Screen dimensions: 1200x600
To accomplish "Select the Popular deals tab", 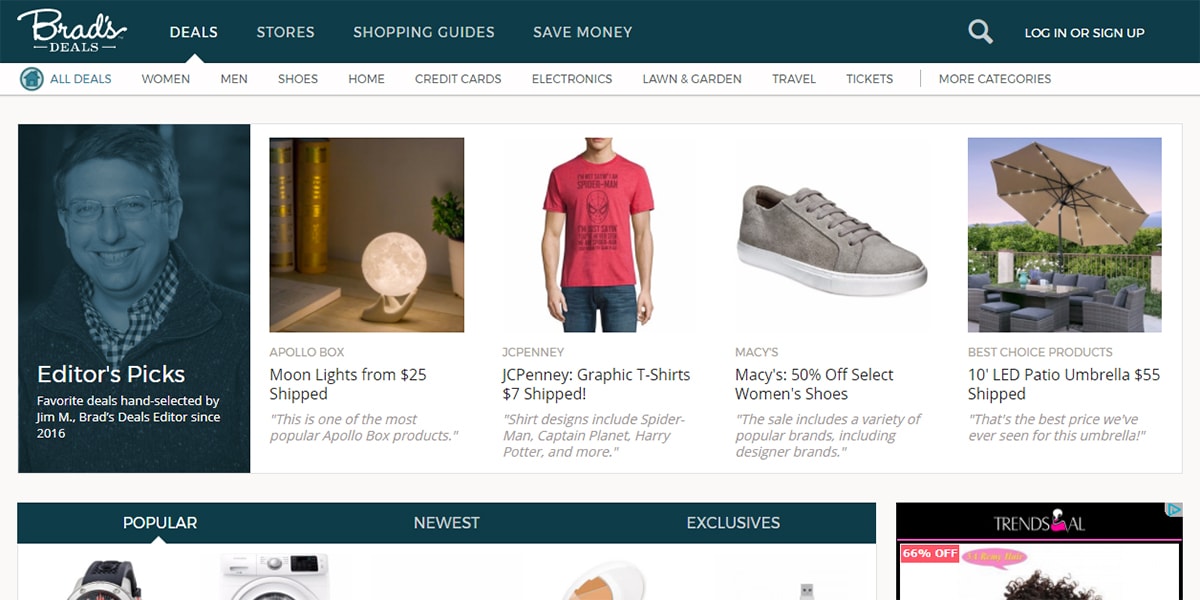I will click(160, 523).
